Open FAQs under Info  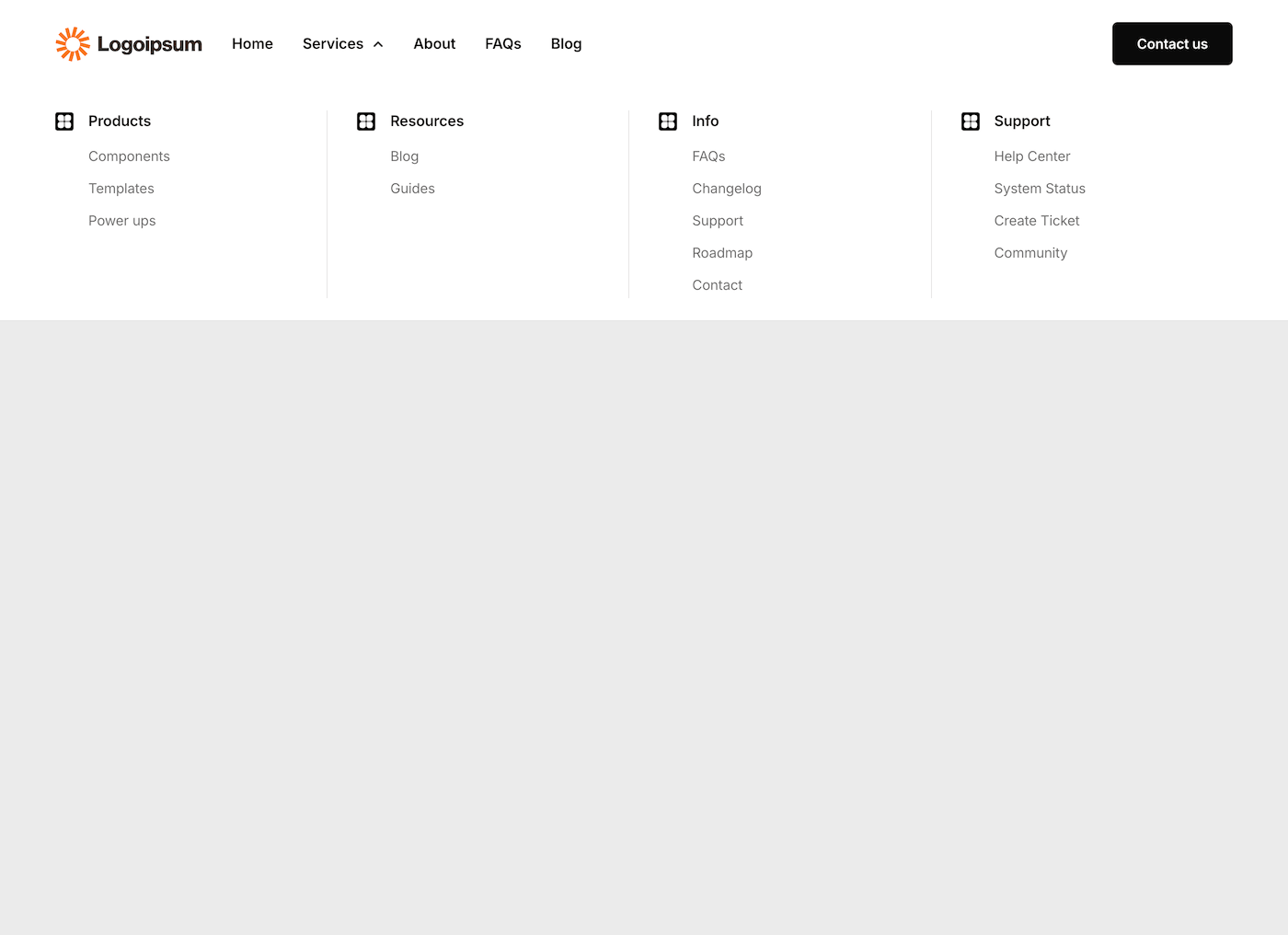pos(708,156)
